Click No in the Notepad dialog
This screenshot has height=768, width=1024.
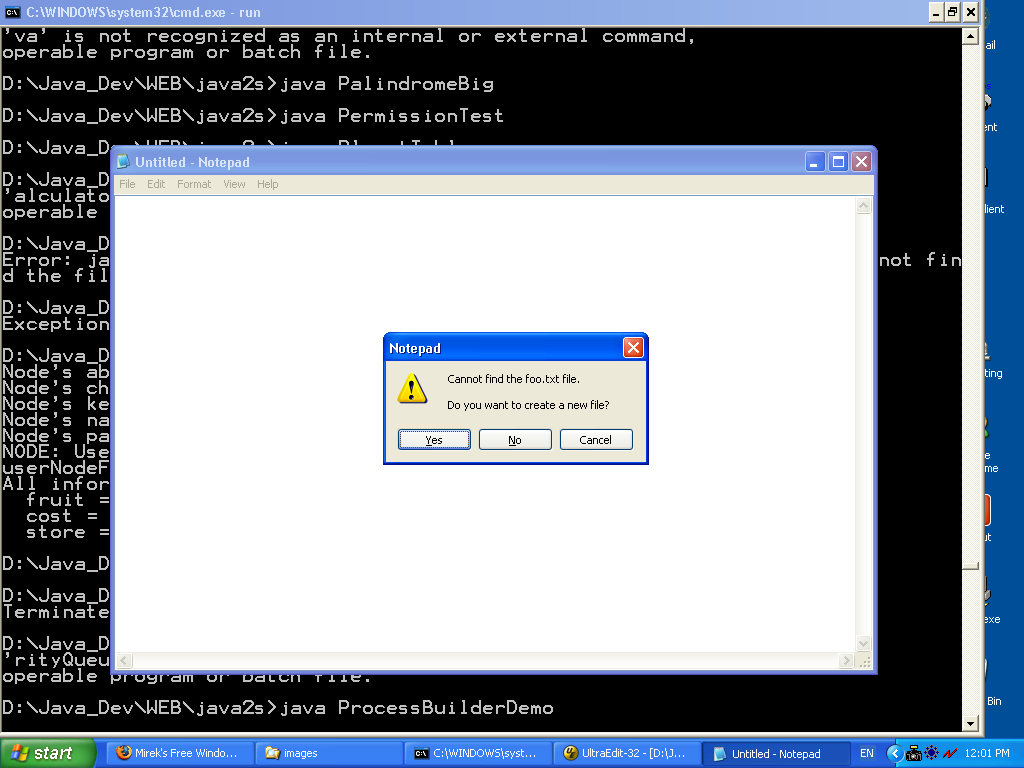[x=515, y=440]
